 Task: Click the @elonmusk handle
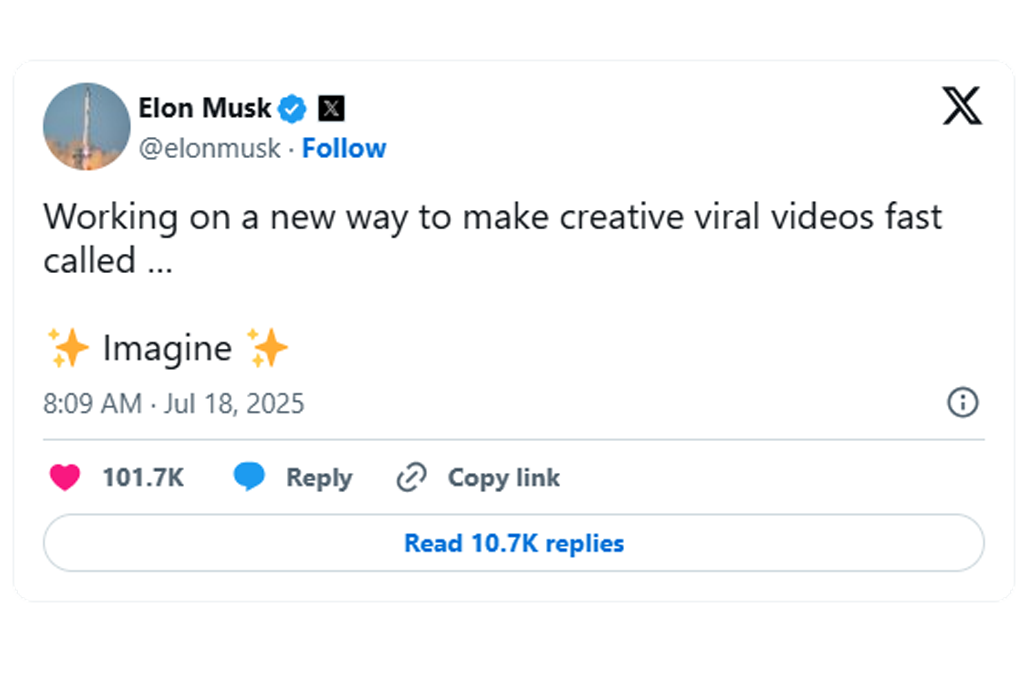click(209, 148)
